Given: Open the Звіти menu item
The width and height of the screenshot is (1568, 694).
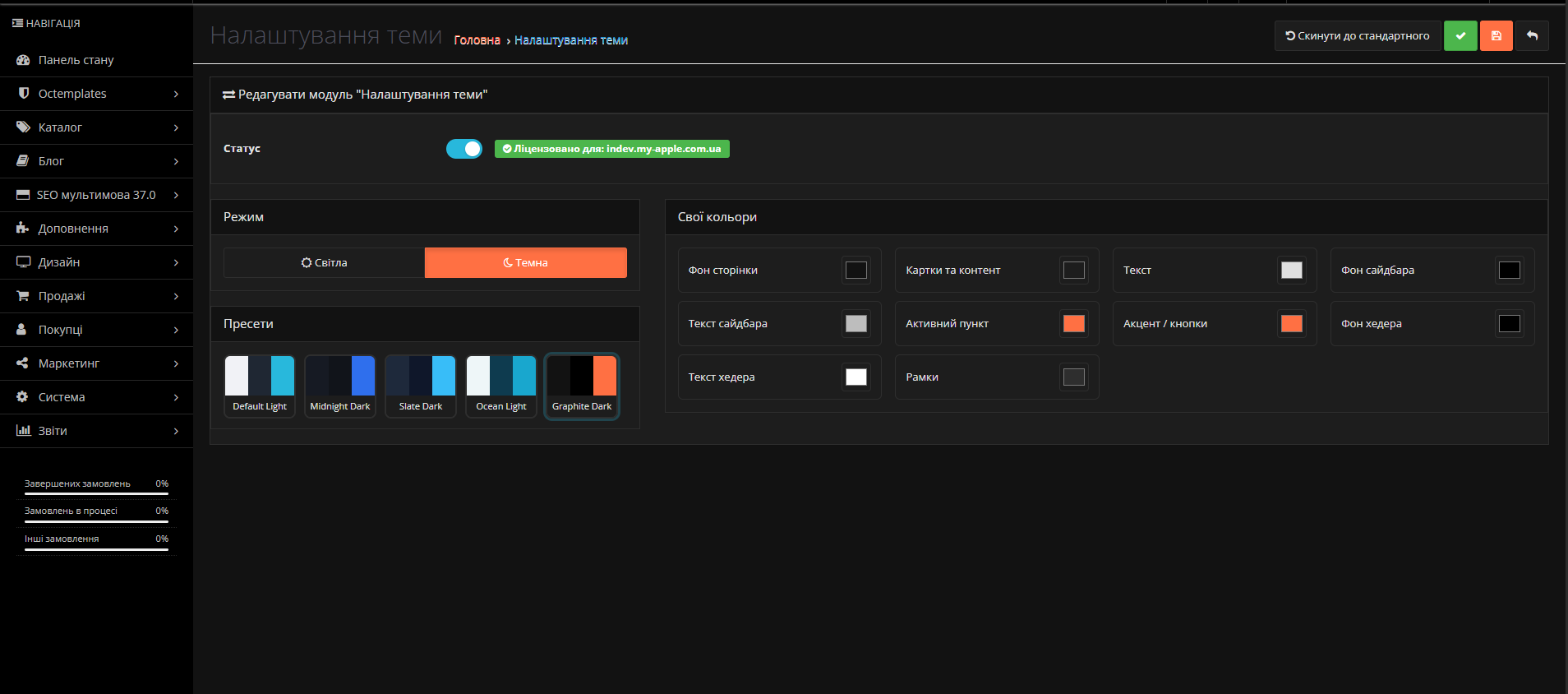Looking at the screenshot, I should (96, 431).
